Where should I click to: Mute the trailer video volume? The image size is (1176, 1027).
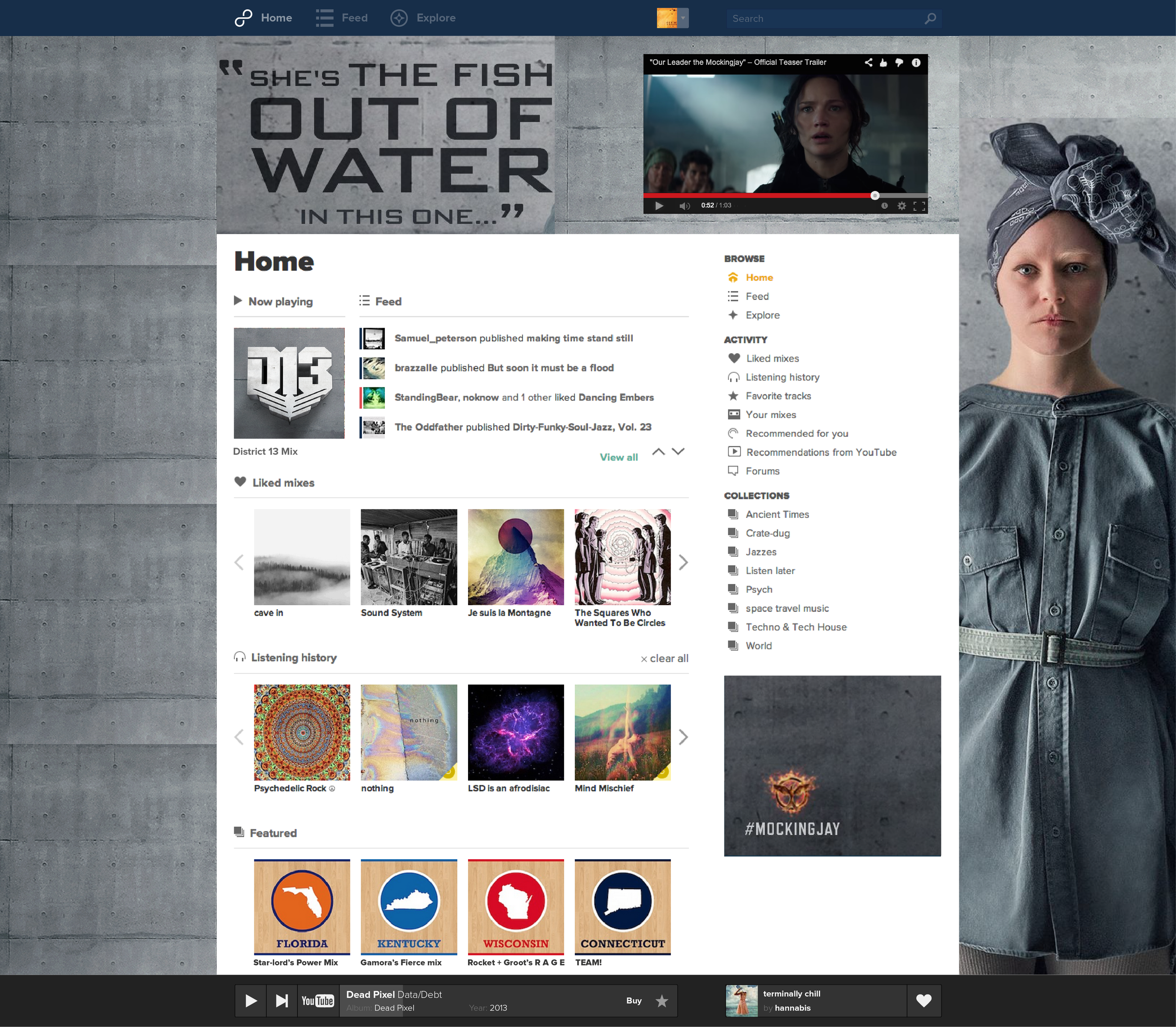684,206
